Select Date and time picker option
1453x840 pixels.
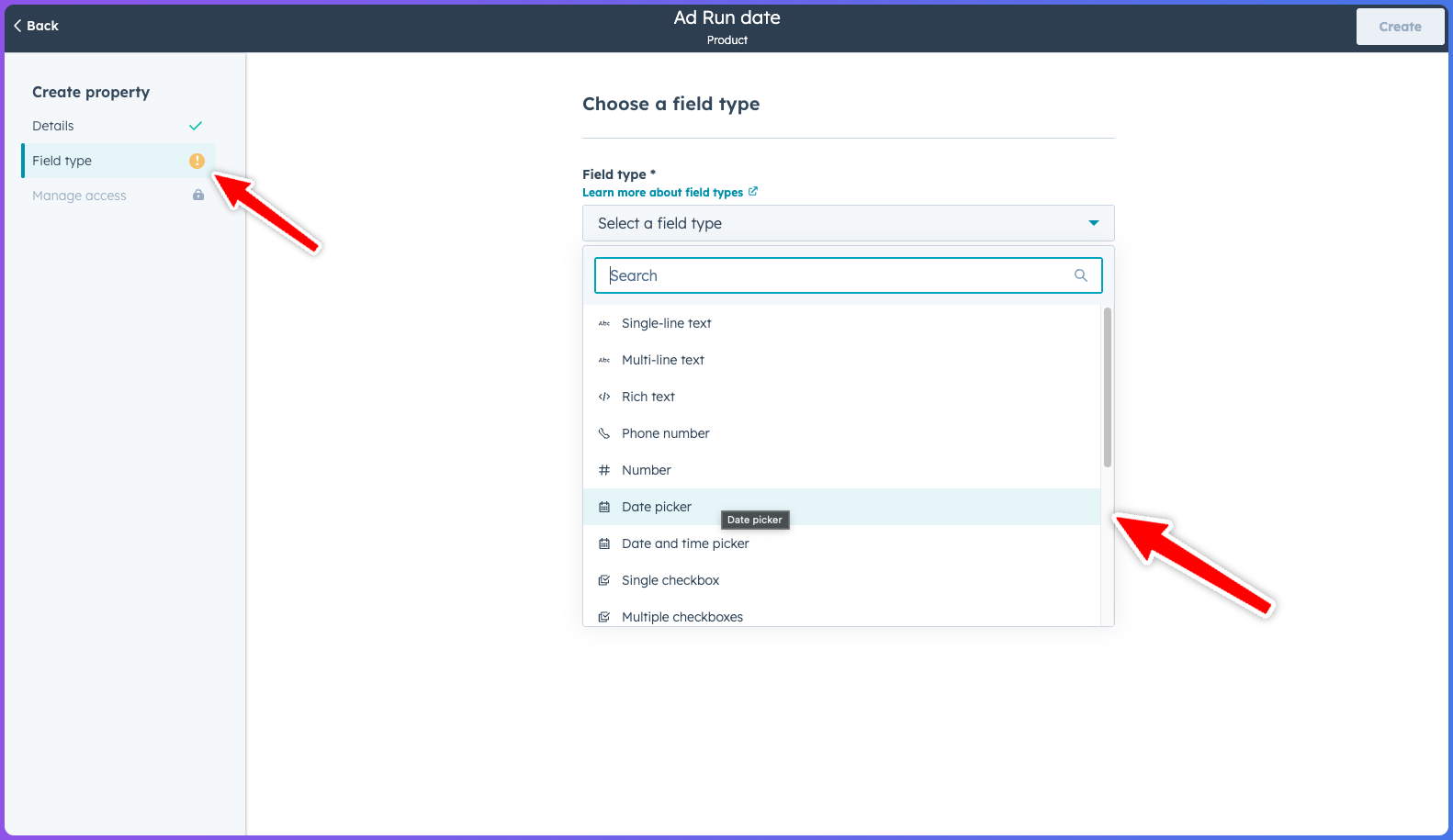tap(841, 543)
